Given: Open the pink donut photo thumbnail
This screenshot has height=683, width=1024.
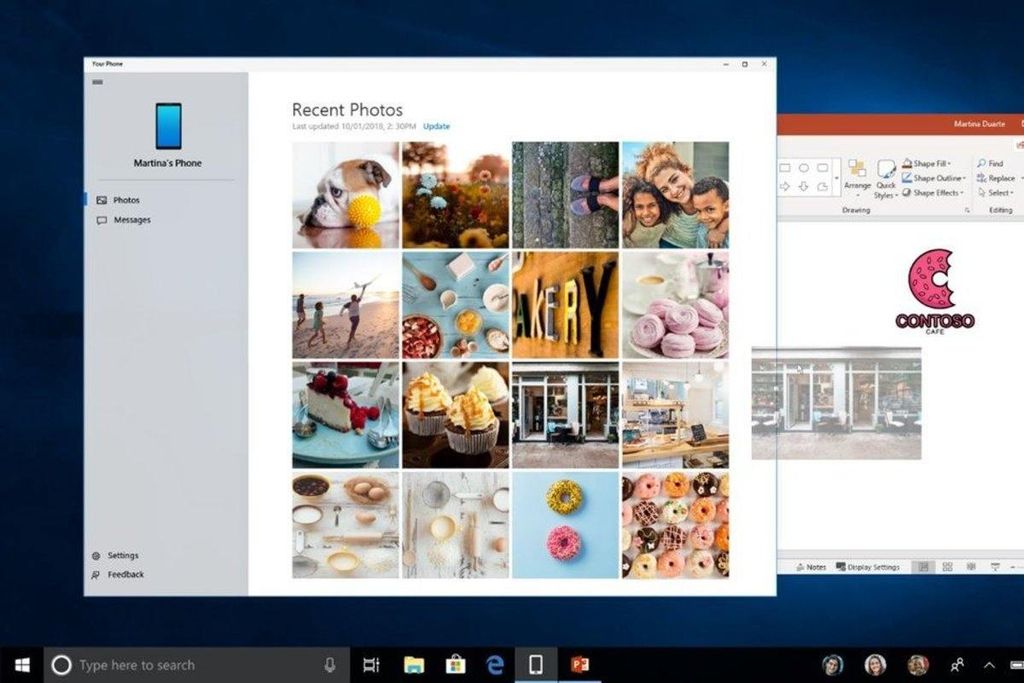Looking at the screenshot, I should [565, 522].
